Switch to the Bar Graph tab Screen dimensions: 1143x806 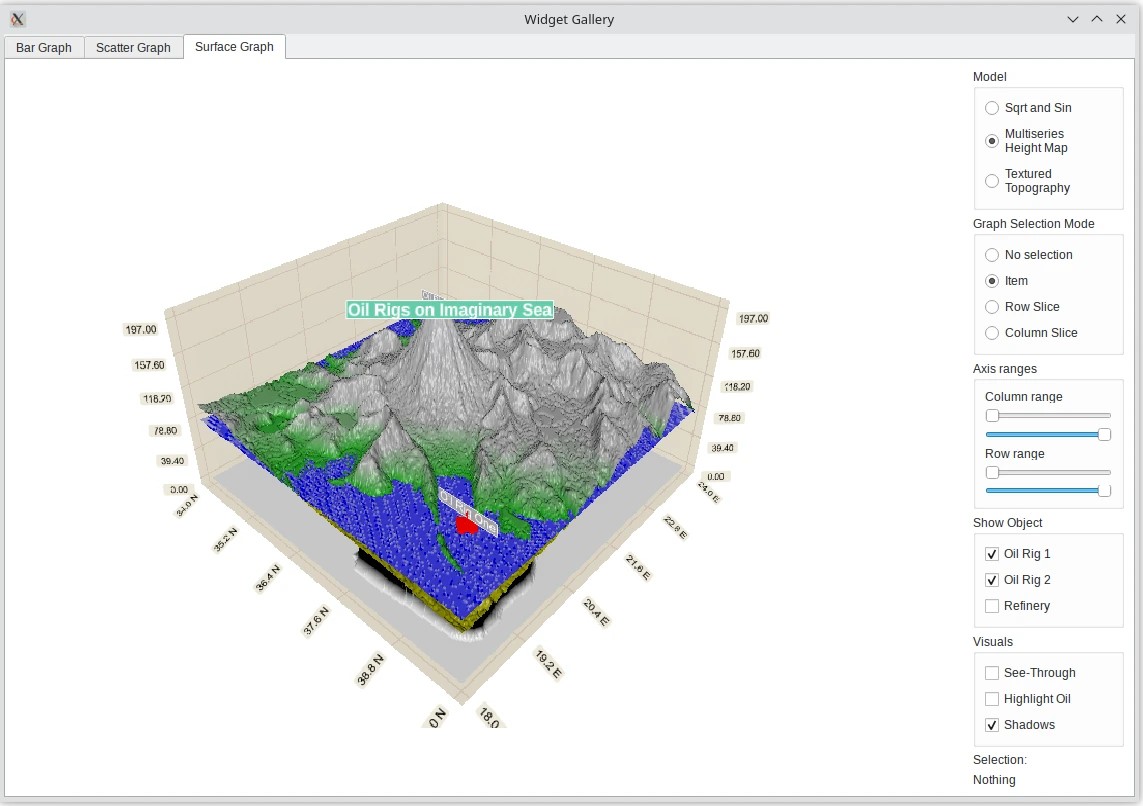point(44,47)
